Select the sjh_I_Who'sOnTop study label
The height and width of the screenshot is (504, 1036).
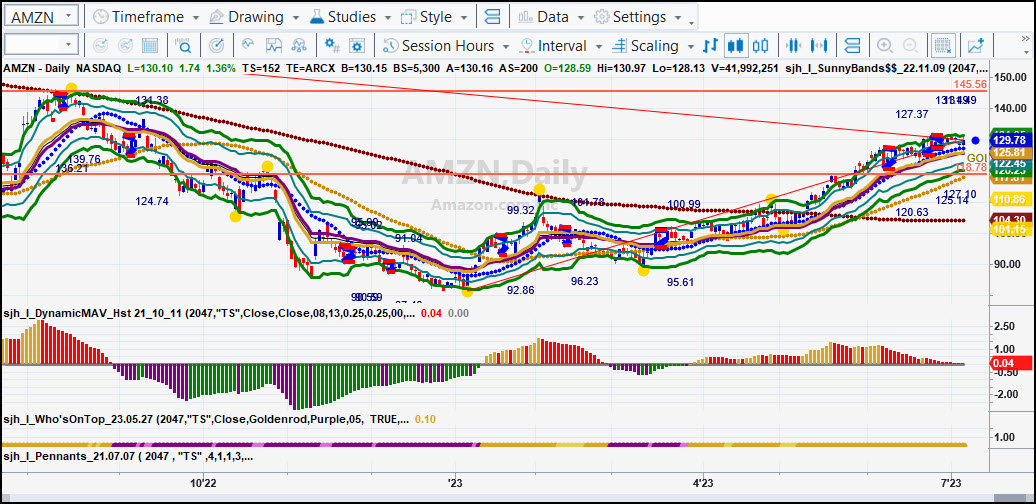click(x=206, y=419)
